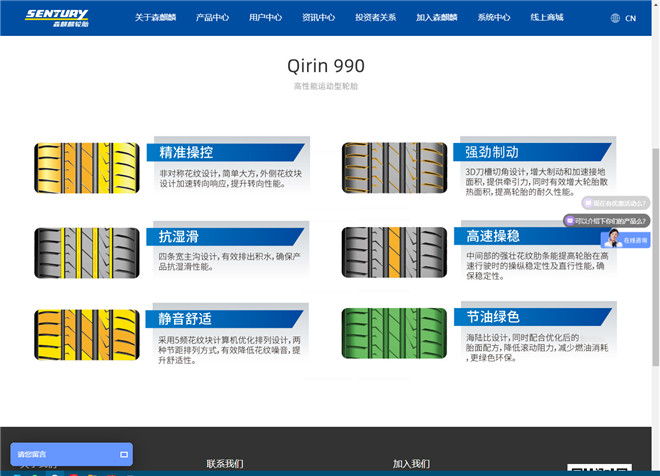Click the 3D刀槽切角设计 description text
The image size is (660, 476).
click(536, 182)
